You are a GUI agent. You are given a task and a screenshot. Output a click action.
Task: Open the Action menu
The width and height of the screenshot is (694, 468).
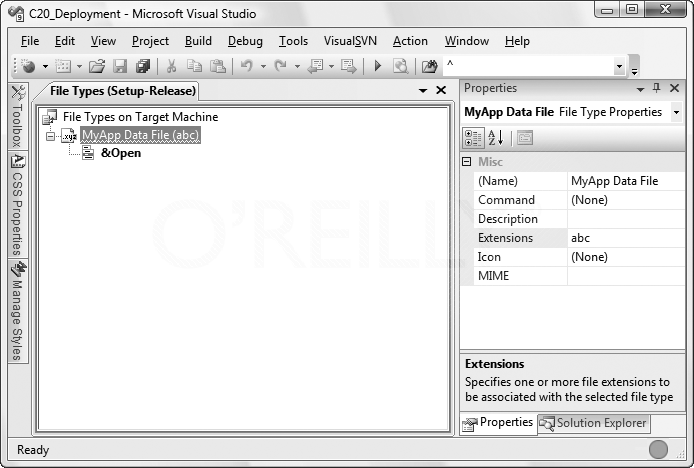410,41
